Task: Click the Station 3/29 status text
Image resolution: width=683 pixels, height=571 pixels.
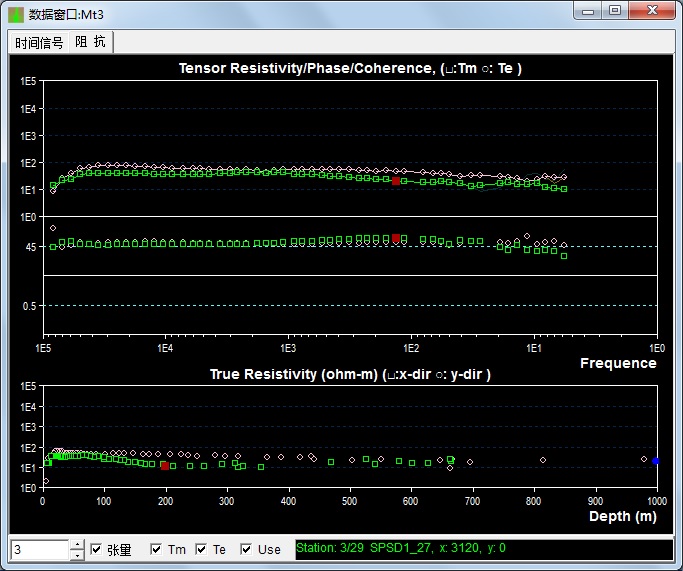Action: click(401, 548)
